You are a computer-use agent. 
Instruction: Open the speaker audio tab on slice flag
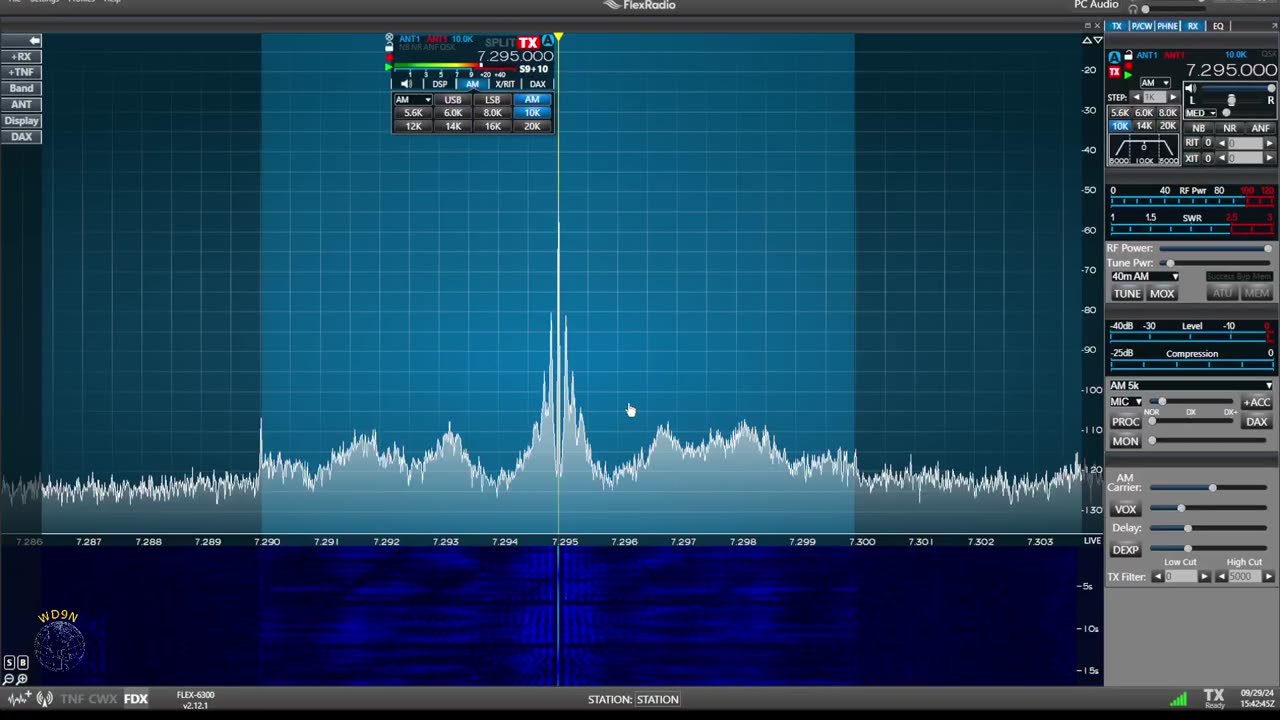[x=405, y=84]
